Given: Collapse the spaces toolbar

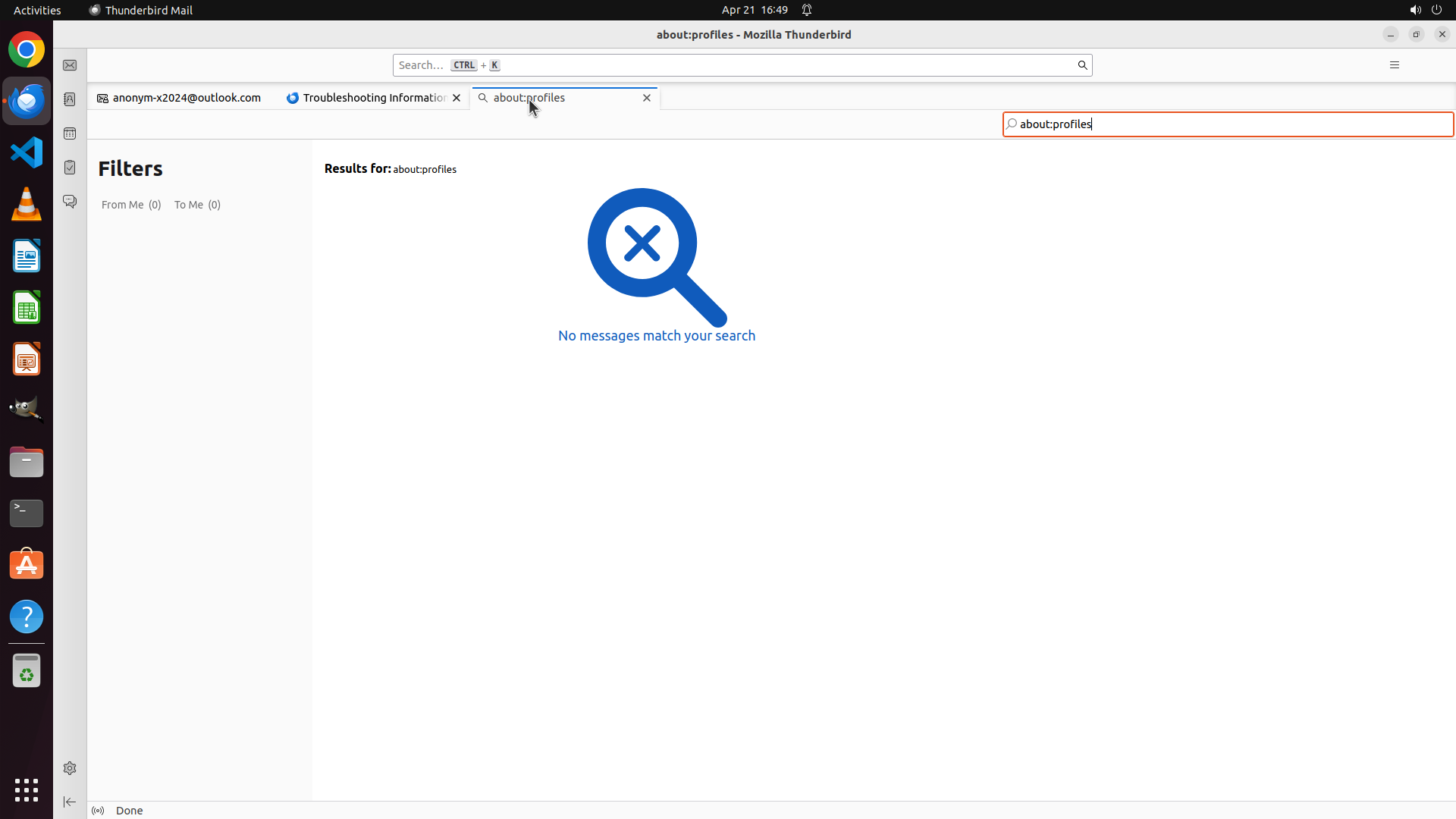Looking at the screenshot, I should (70, 802).
